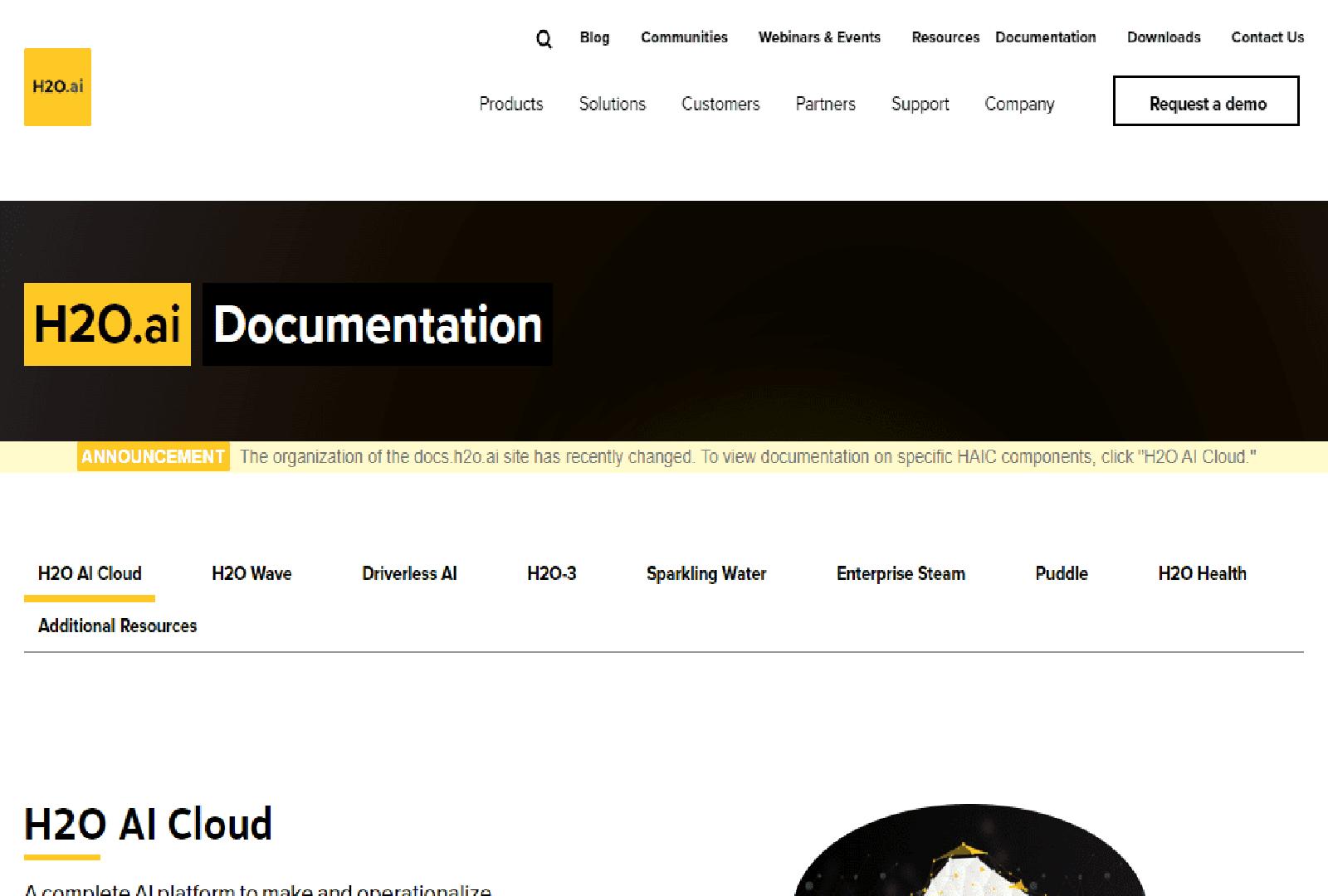The height and width of the screenshot is (896, 1328).
Task: Open the Solutions menu
Action: [612, 104]
